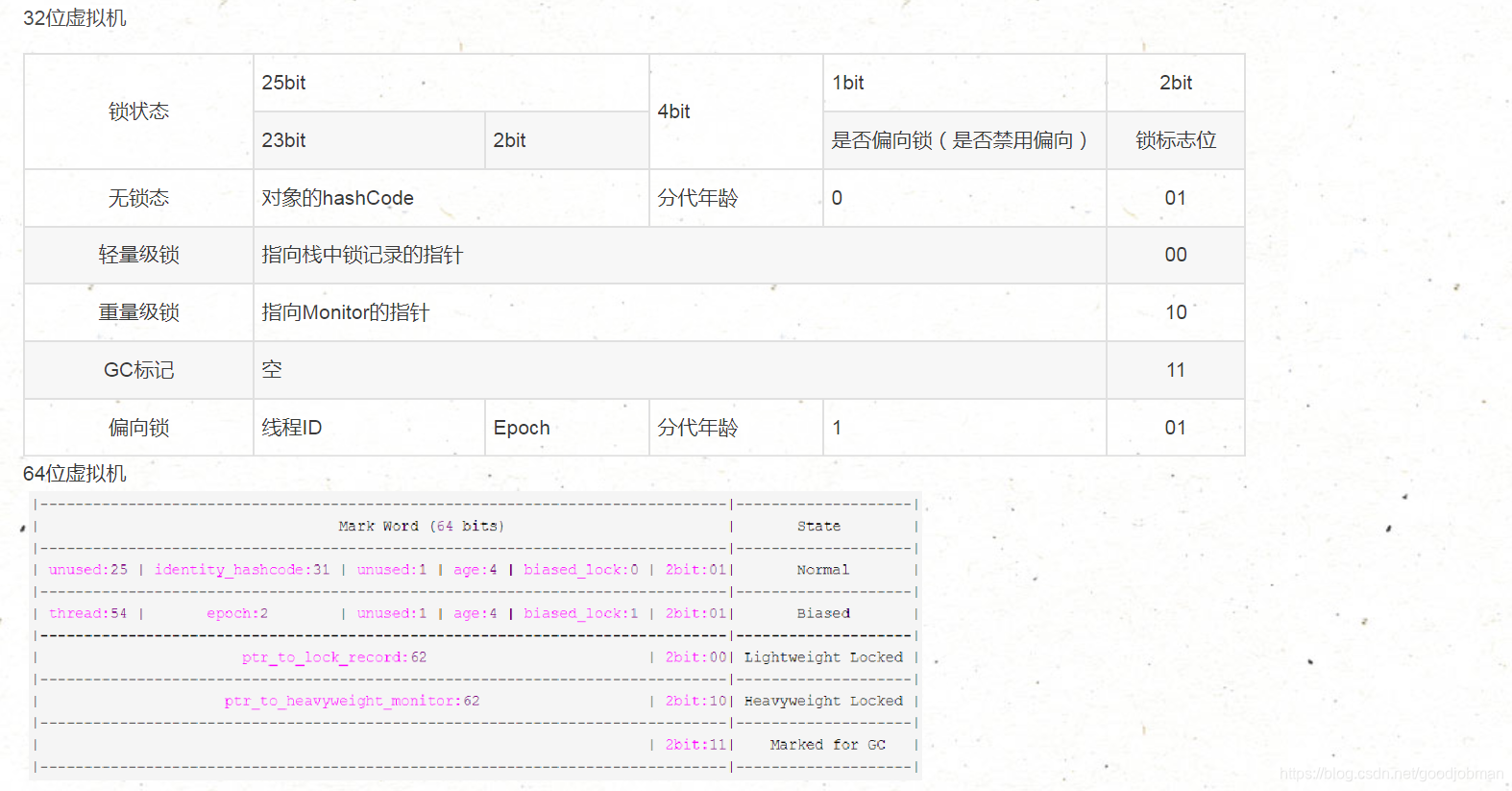Click the "空" cell in GC标记 row

(680, 370)
